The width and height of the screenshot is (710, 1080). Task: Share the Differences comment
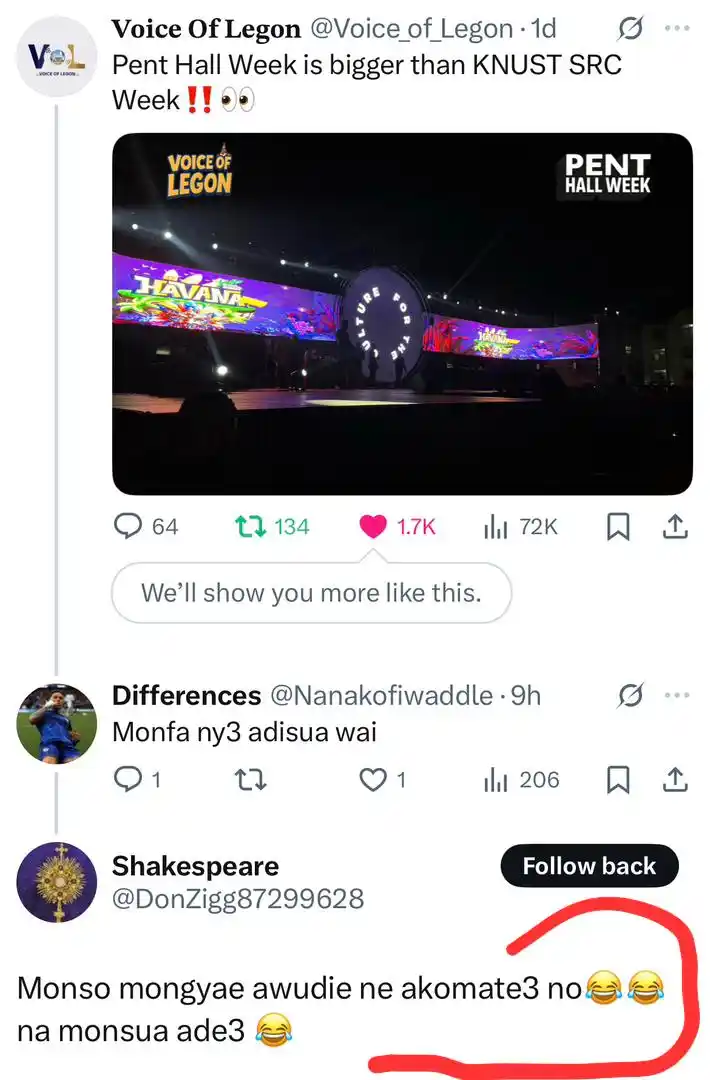pyautogui.click(x=674, y=780)
